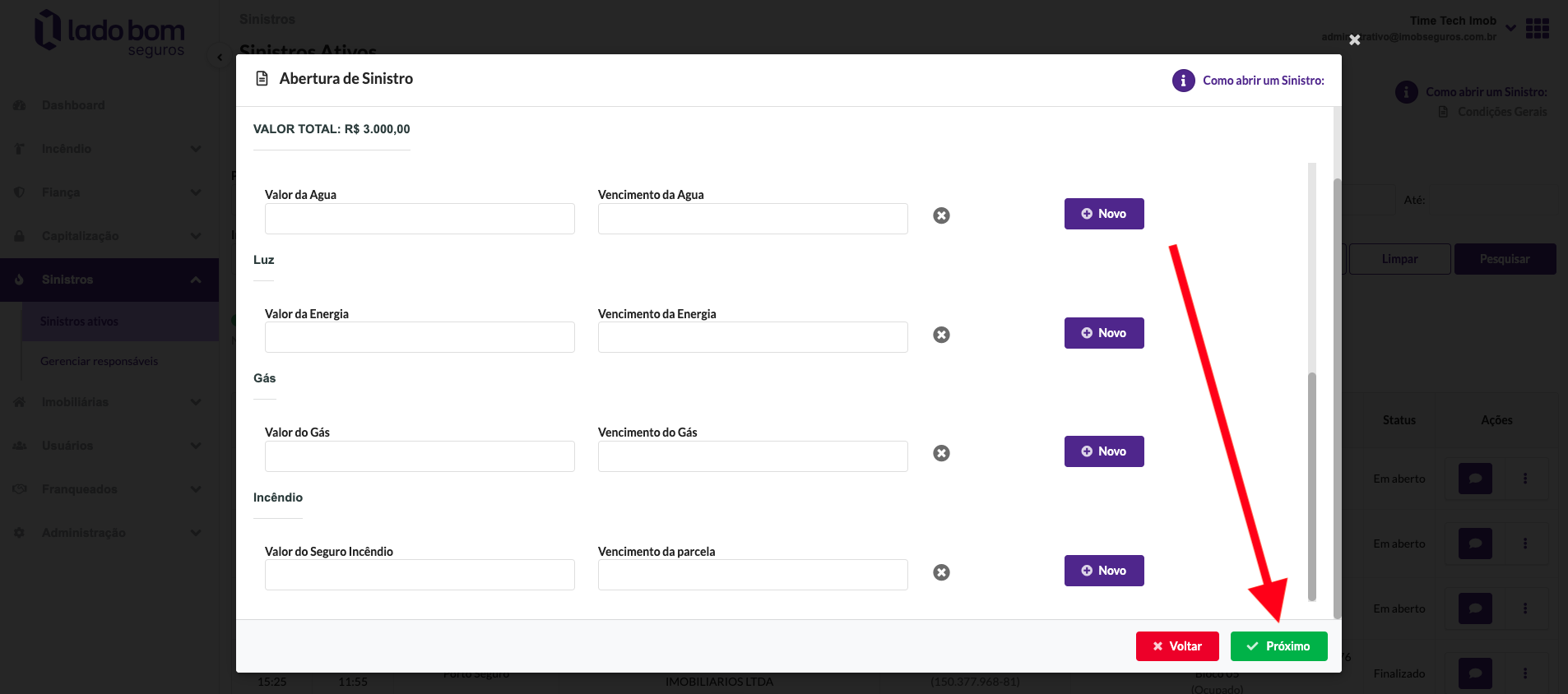Click the background Pesquisar button
This screenshot has height=694, width=1568.
click(x=1505, y=259)
